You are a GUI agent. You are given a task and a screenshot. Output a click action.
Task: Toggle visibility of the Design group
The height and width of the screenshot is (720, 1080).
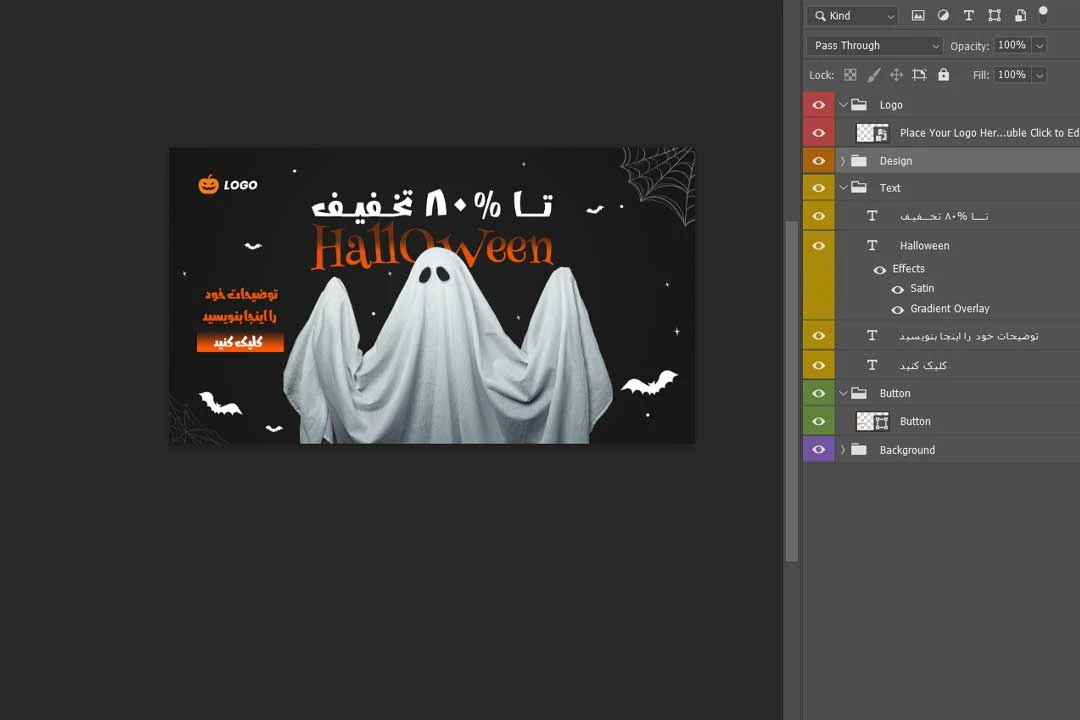pyautogui.click(x=818, y=161)
